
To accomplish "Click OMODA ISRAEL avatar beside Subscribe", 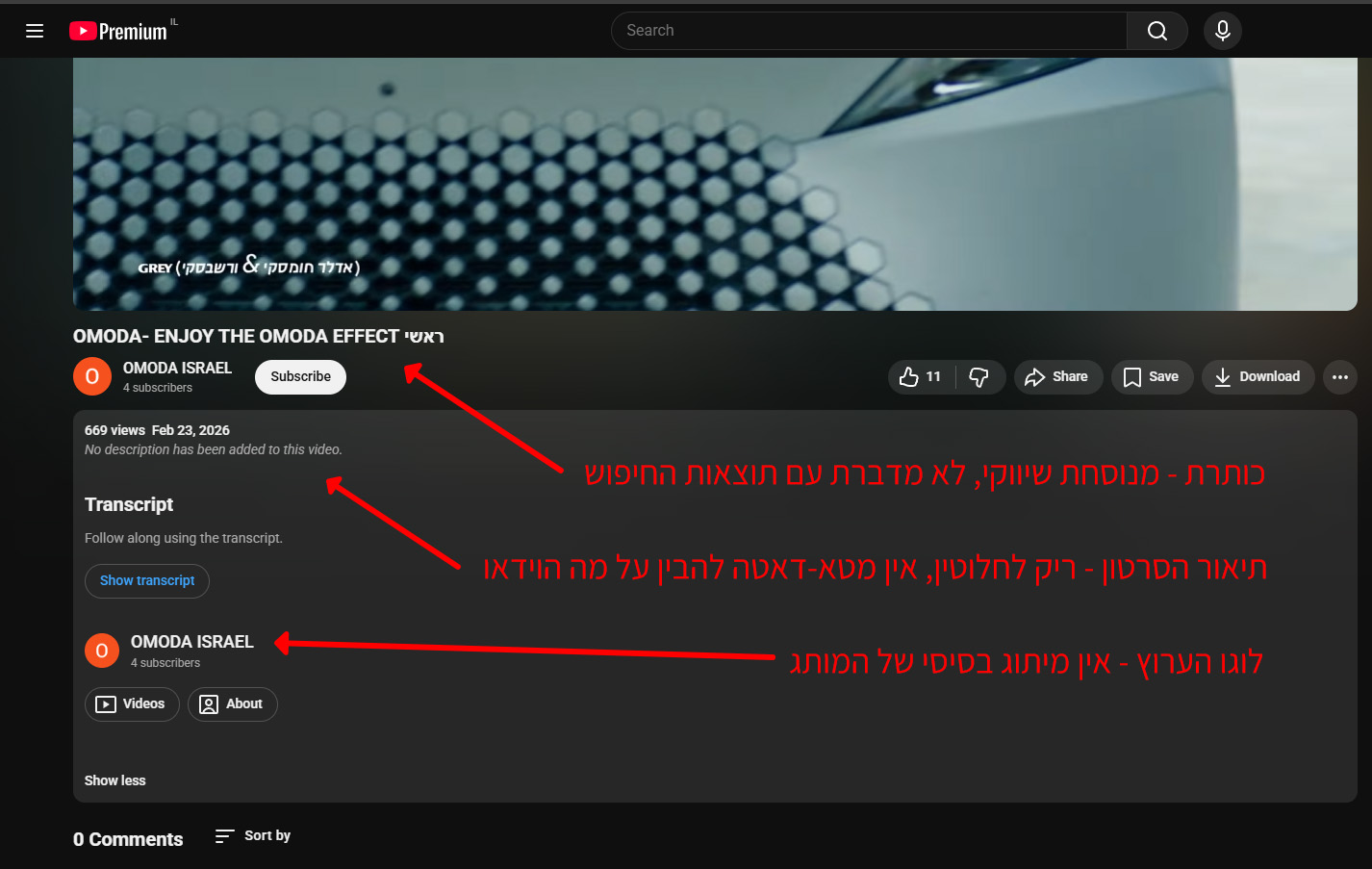I will coord(92,376).
